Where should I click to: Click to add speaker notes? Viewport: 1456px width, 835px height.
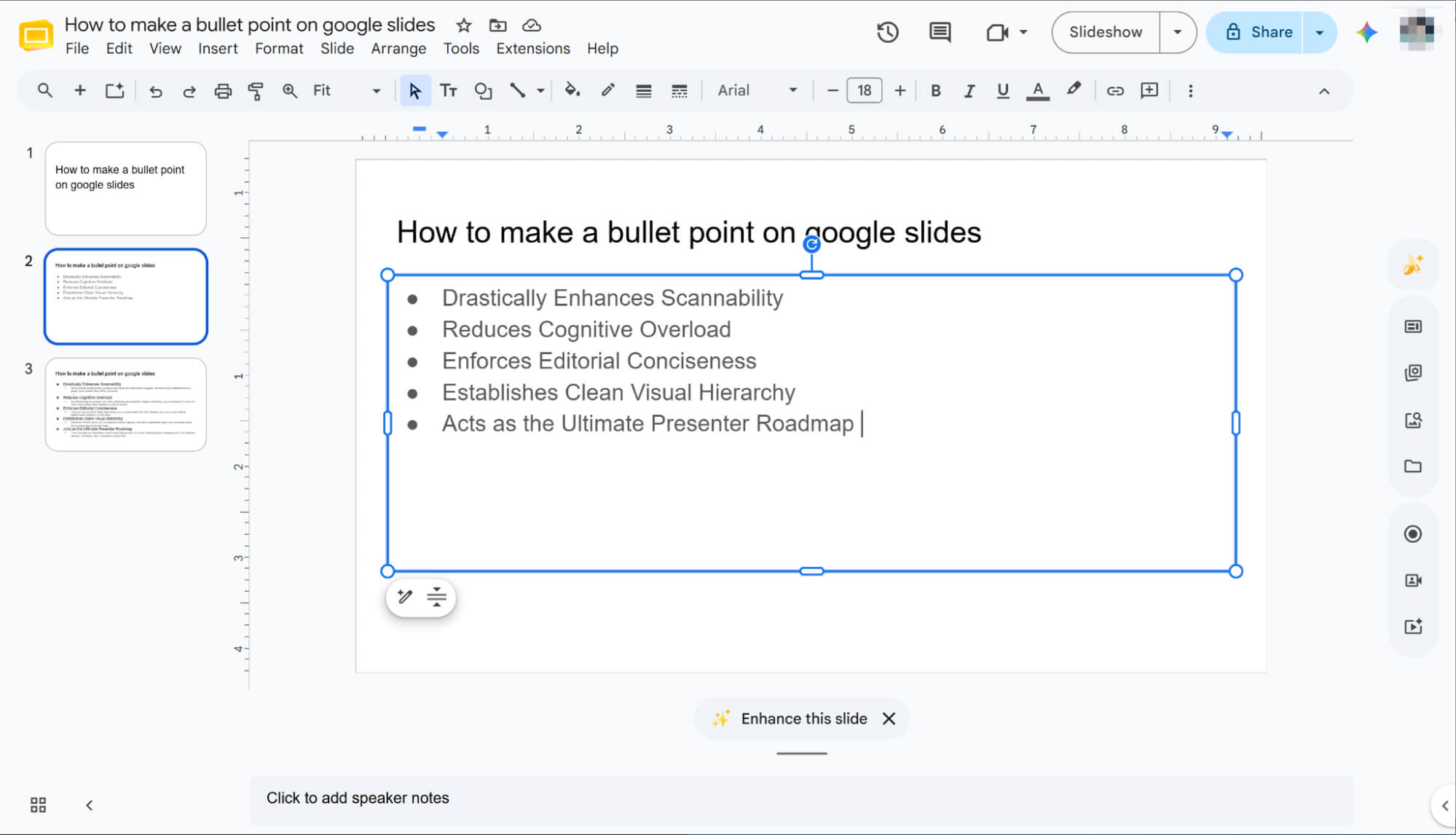point(801,798)
